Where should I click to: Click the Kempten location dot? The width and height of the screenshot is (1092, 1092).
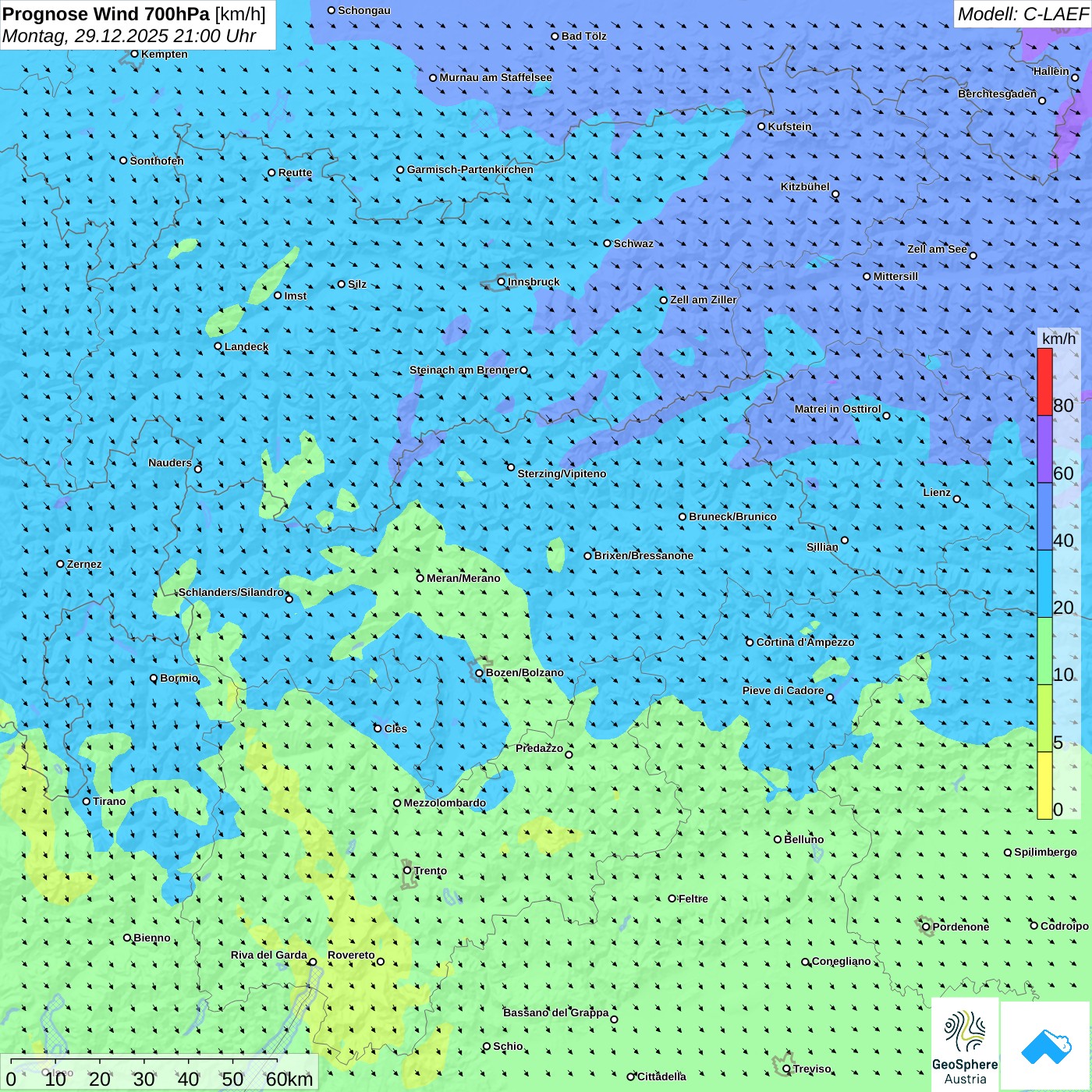click(x=134, y=54)
